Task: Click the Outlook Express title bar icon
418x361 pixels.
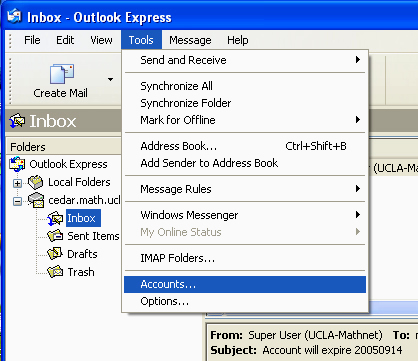Action: (x=14, y=17)
